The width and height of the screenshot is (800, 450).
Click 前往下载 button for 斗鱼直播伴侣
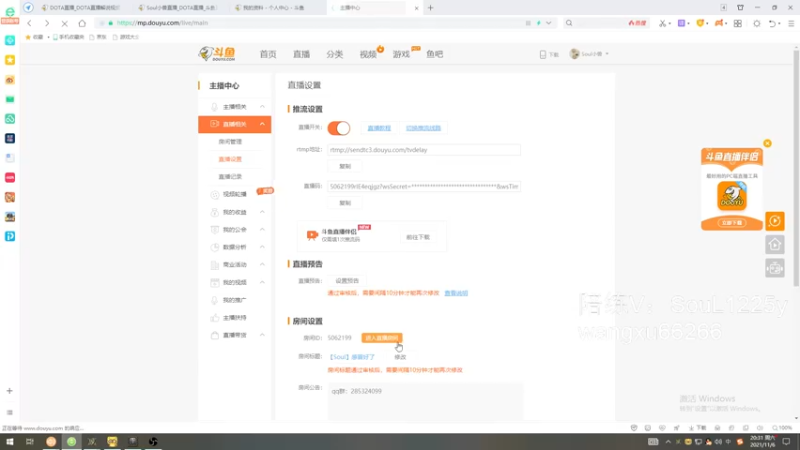tap(418, 237)
